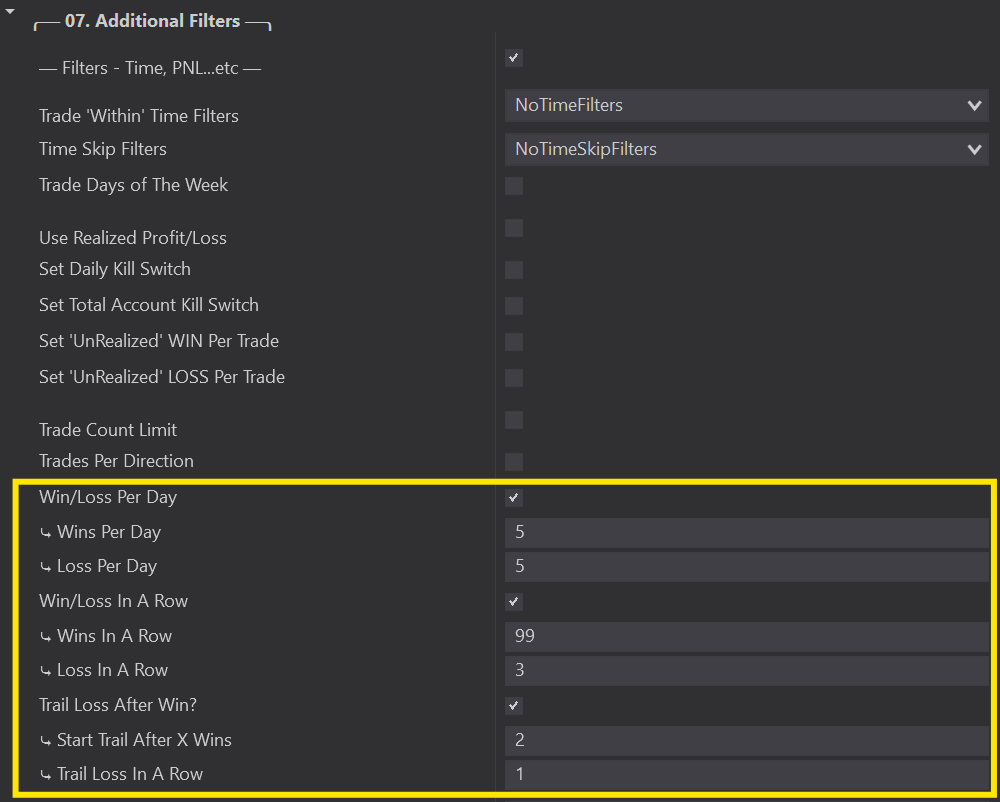
Task: Disable the Win/Loss Per Day checkbox
Action: 514,498
